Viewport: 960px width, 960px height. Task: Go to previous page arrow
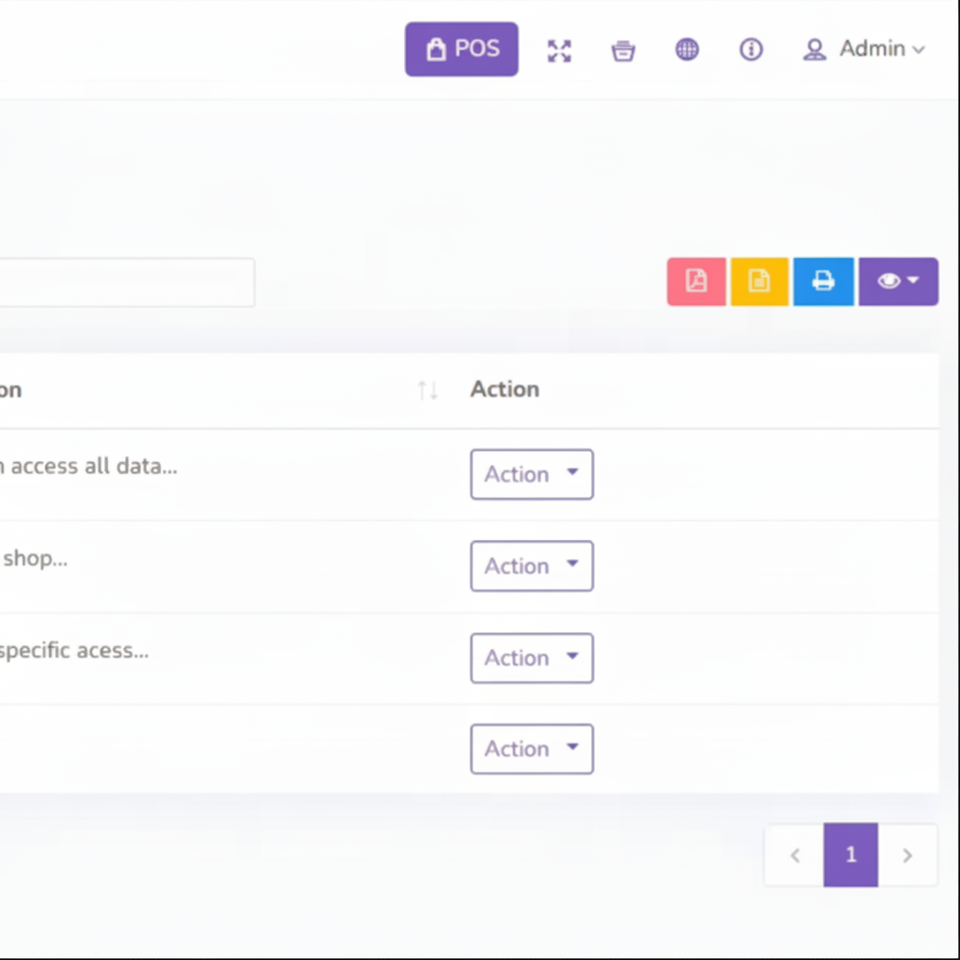tap(795, 855)
